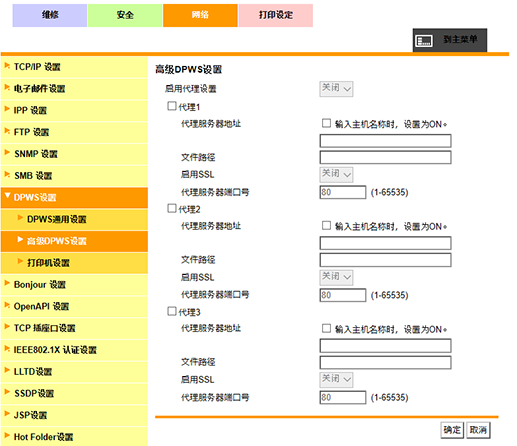Viewport: 517px width, 446px height.
Task: Go to TCP 插座口设置
Action: (x=74, y=328)
